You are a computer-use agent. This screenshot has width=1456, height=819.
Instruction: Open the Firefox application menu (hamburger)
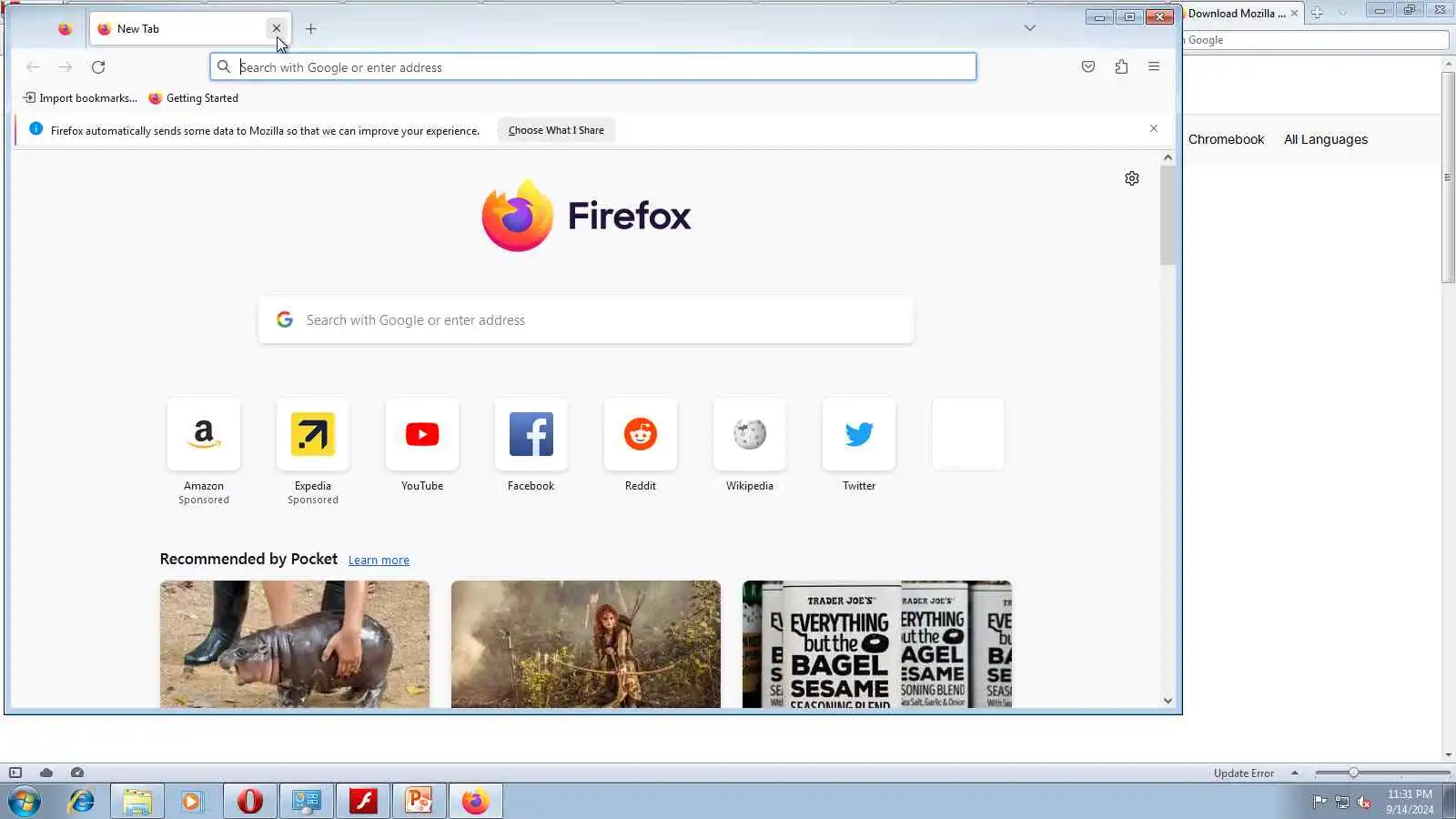tap(1154, 66)
